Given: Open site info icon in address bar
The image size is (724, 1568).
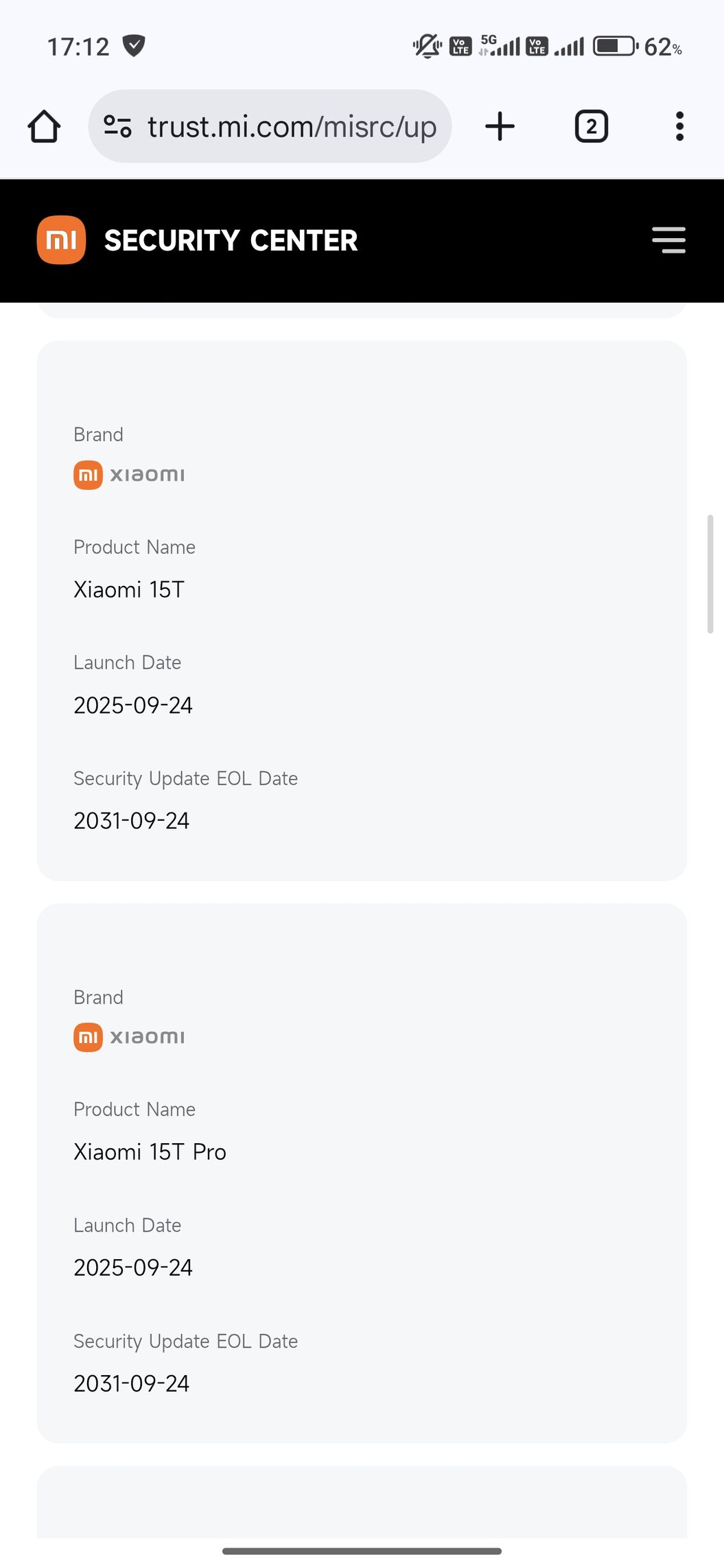Looking at the screenshot, I should (x=117, y=126).
